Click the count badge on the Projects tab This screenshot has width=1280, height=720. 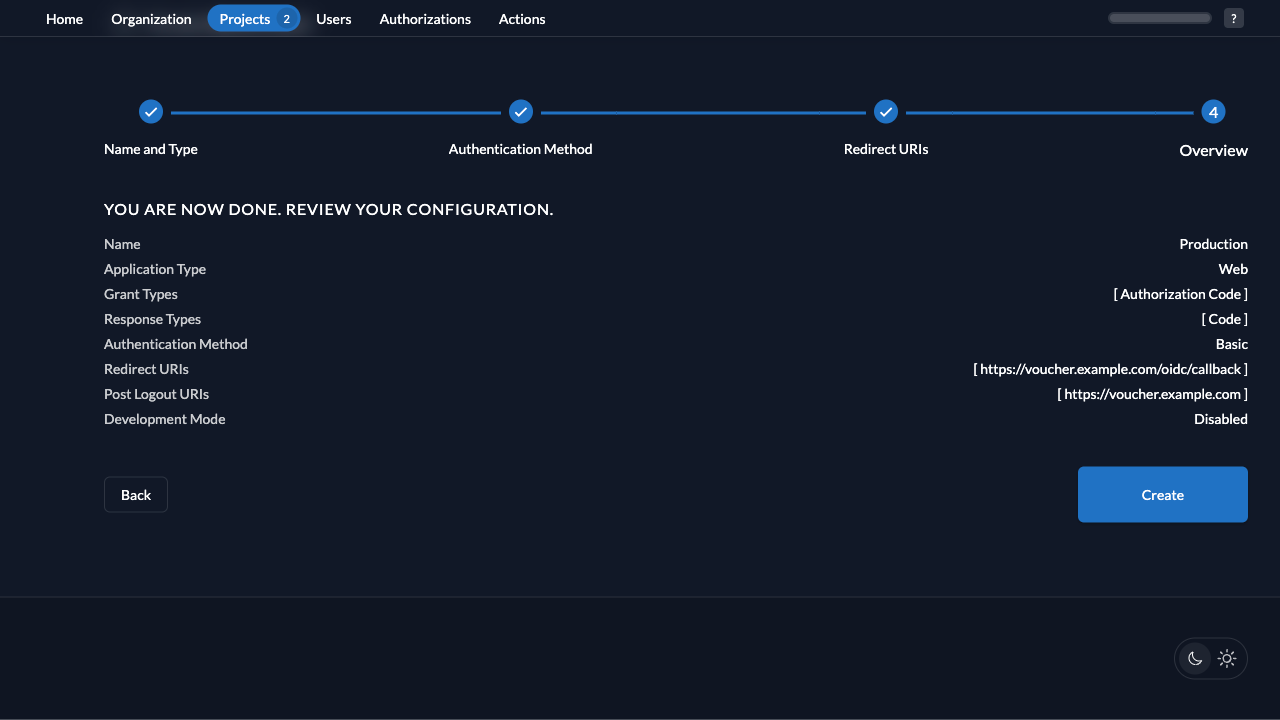click(x=286, y=18)
